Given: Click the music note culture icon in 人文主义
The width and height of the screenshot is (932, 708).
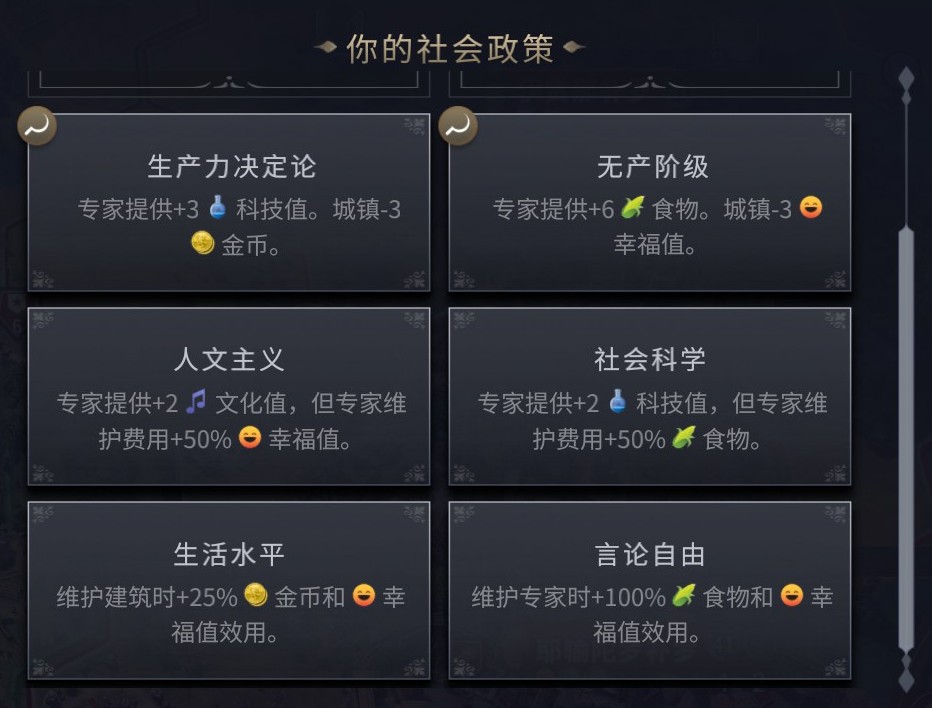Looking at the screenshot, I should pos(196,402).
